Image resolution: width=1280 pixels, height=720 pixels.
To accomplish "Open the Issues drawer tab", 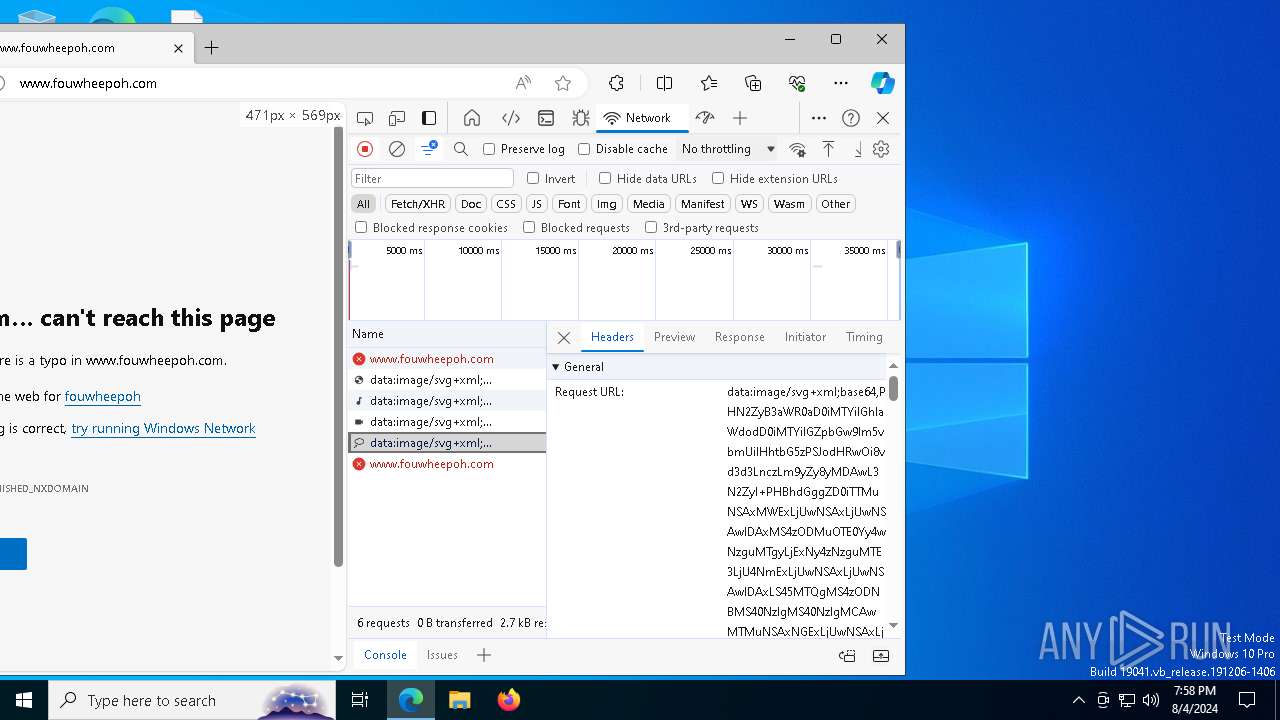I will tap(442, 655).
